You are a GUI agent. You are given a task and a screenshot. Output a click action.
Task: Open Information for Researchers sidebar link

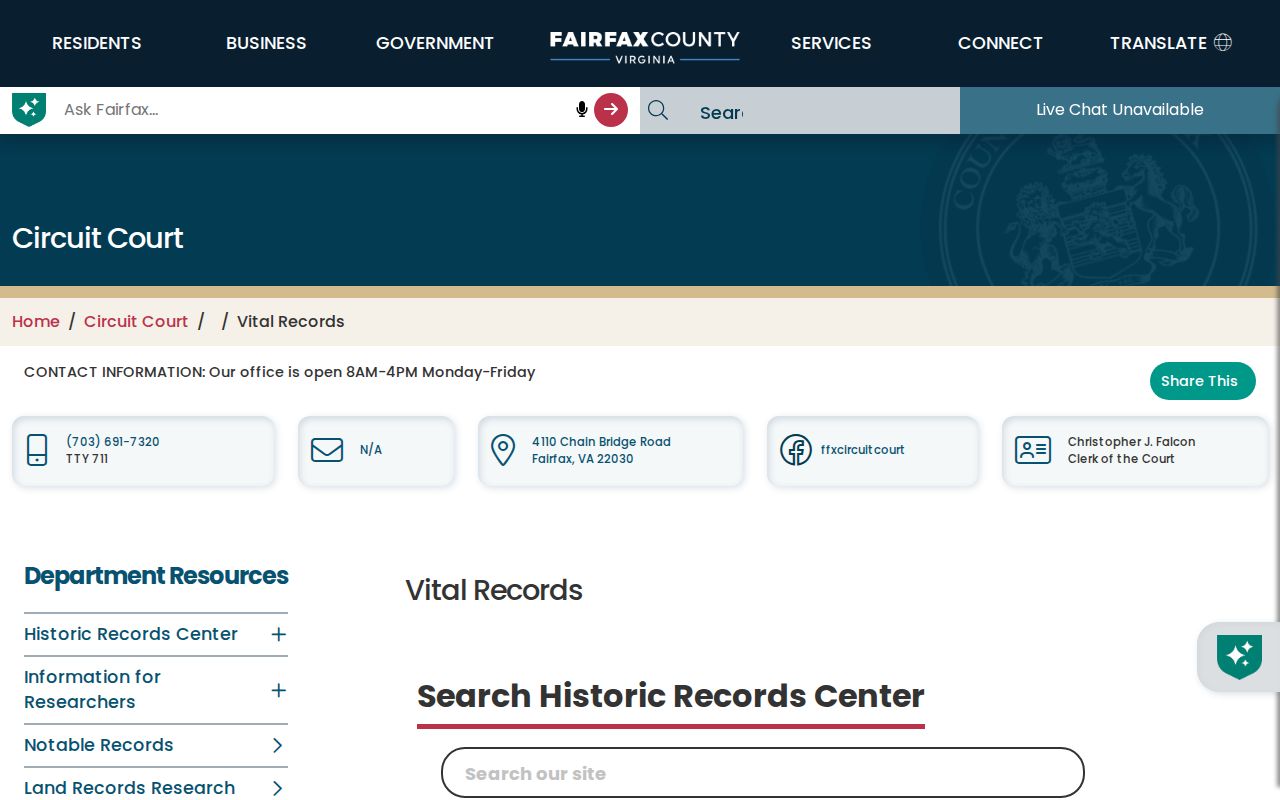[x=92, y=689]
